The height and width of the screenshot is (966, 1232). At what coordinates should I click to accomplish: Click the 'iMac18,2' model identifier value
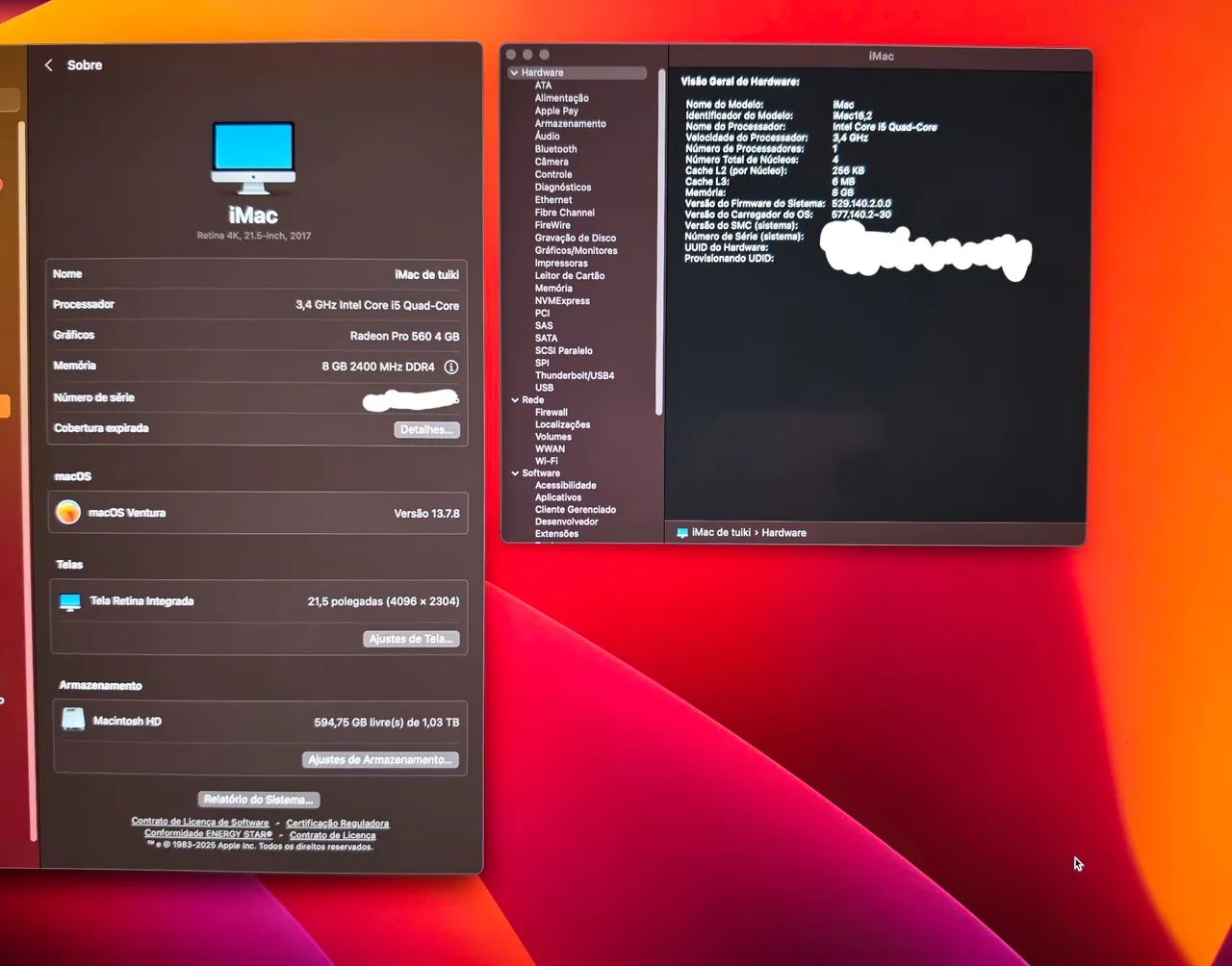click(x=852, y=115)
